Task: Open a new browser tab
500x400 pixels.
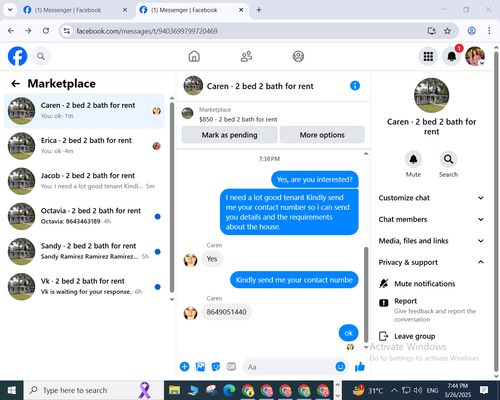Action: tap(259, 10)
